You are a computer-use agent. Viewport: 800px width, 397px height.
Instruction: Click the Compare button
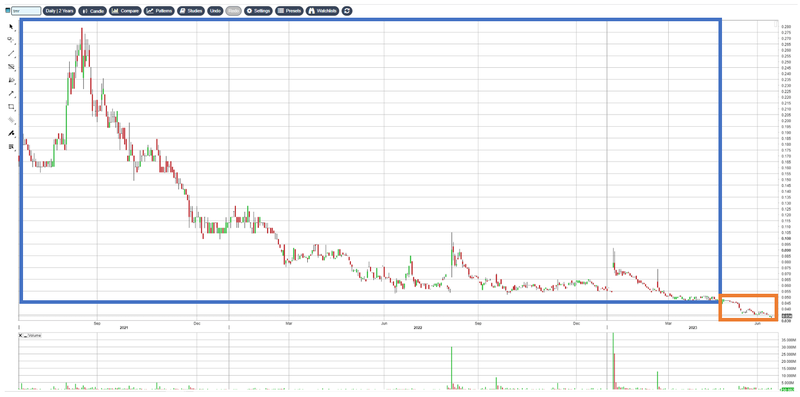click(x=125, y=10)
